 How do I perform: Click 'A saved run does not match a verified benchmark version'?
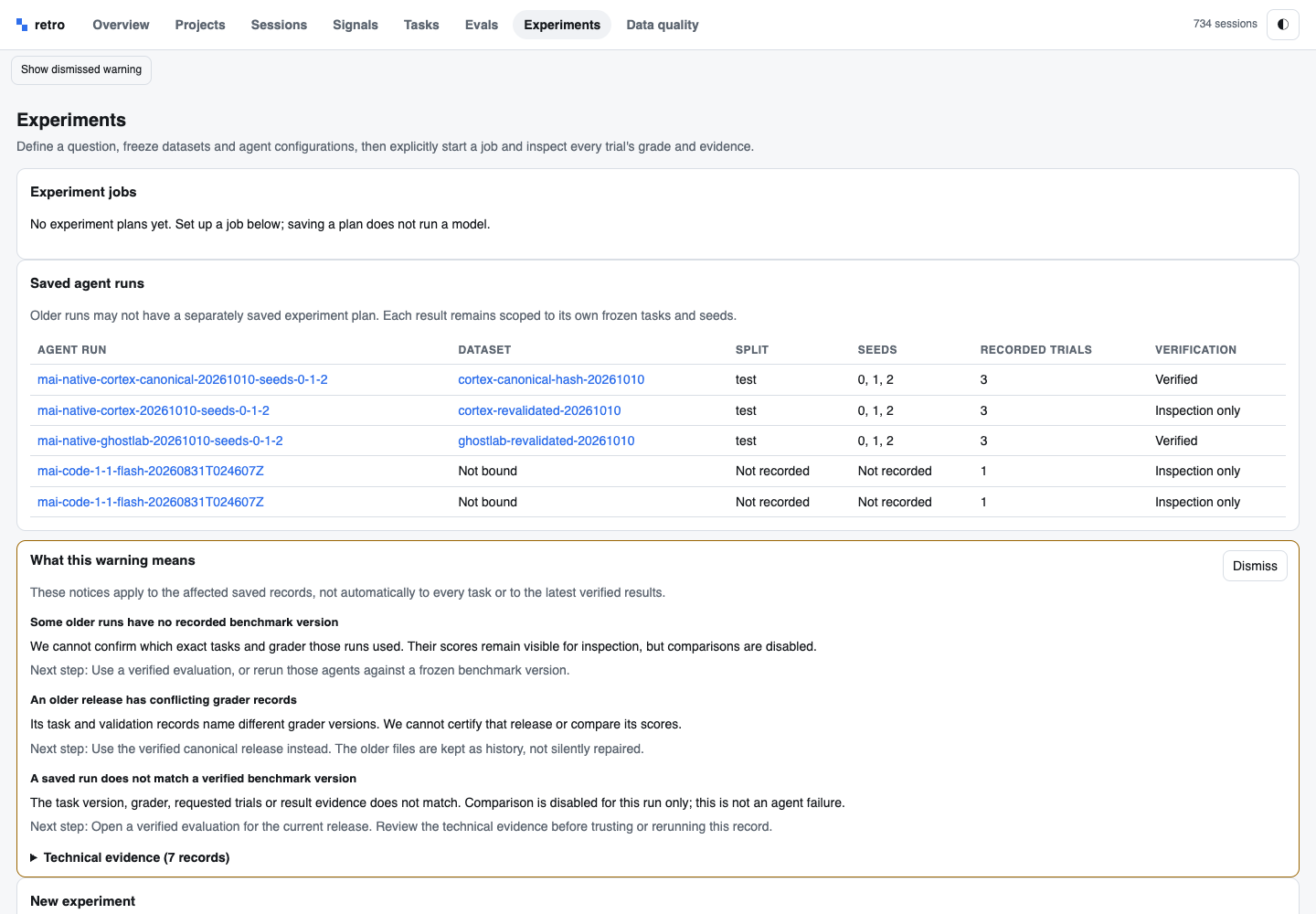193,779
